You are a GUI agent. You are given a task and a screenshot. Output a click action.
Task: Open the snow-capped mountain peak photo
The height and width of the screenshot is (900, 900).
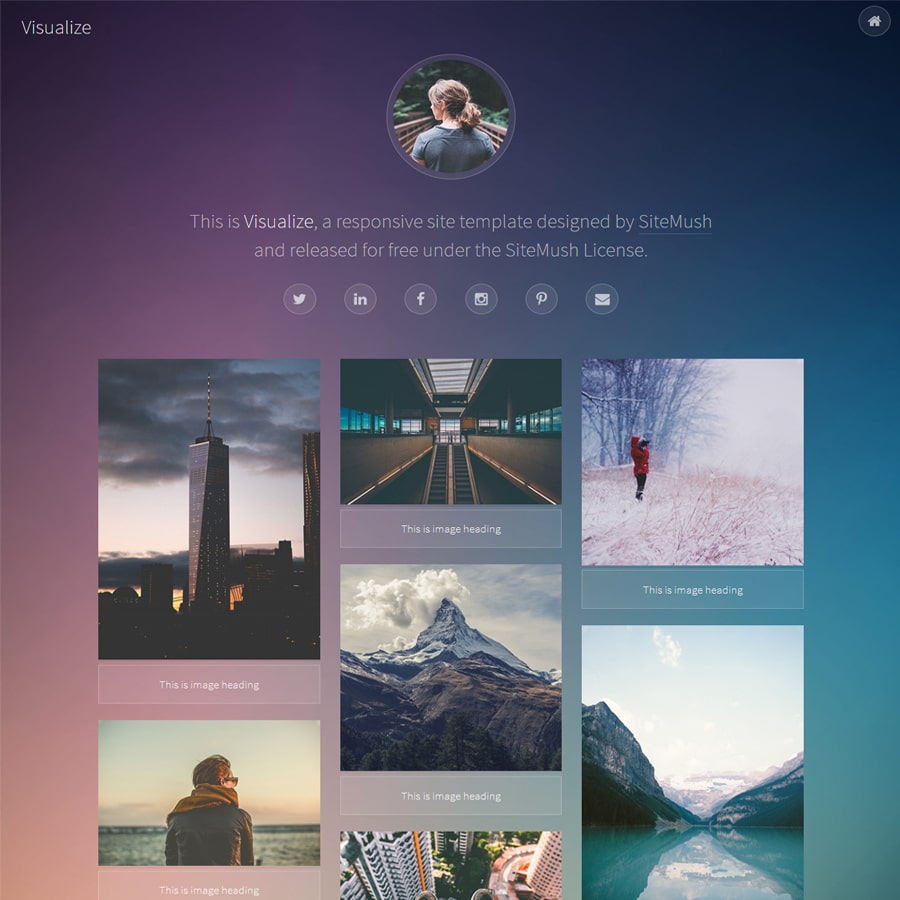tap(450, 667)
